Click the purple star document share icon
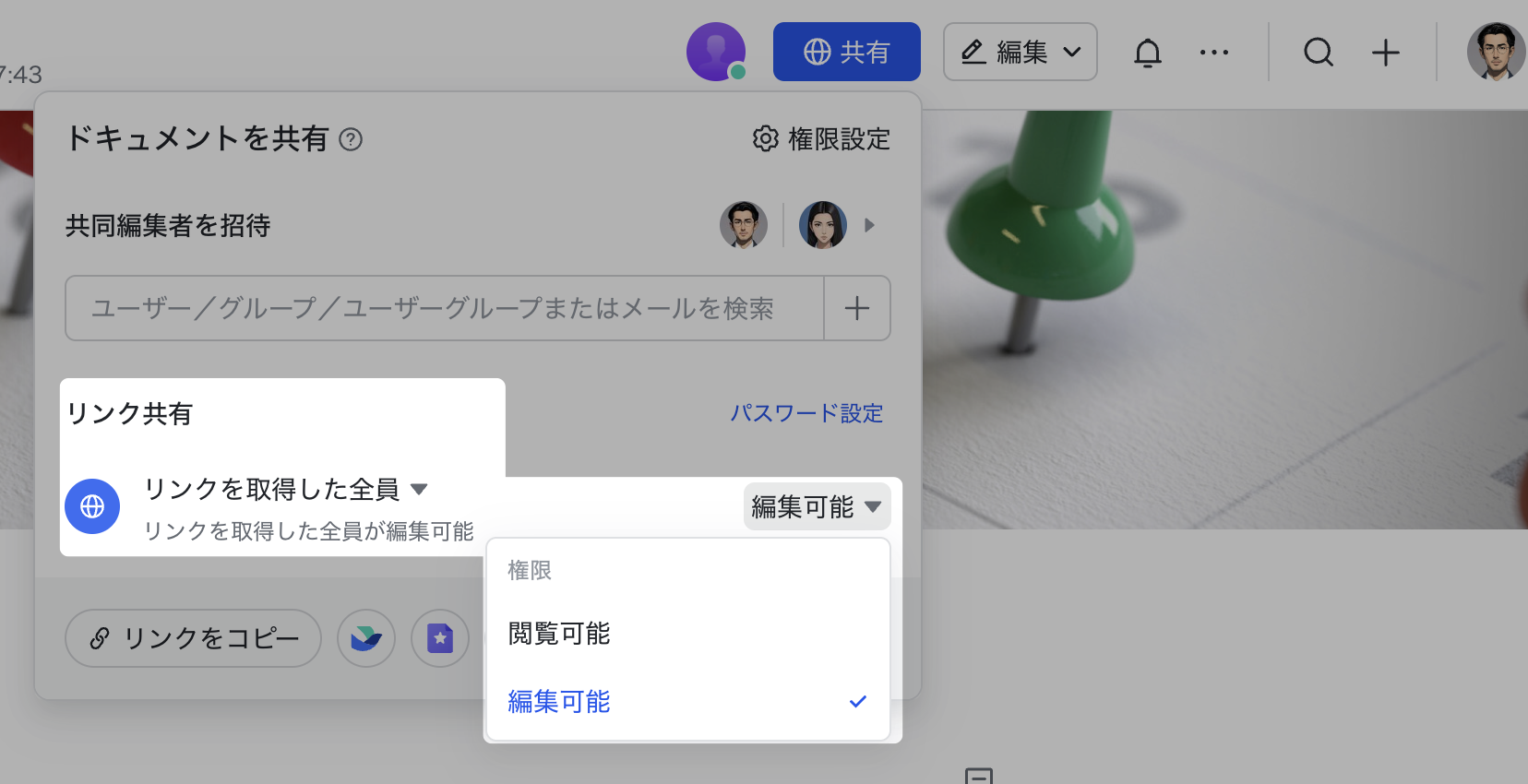 point(440,638)
